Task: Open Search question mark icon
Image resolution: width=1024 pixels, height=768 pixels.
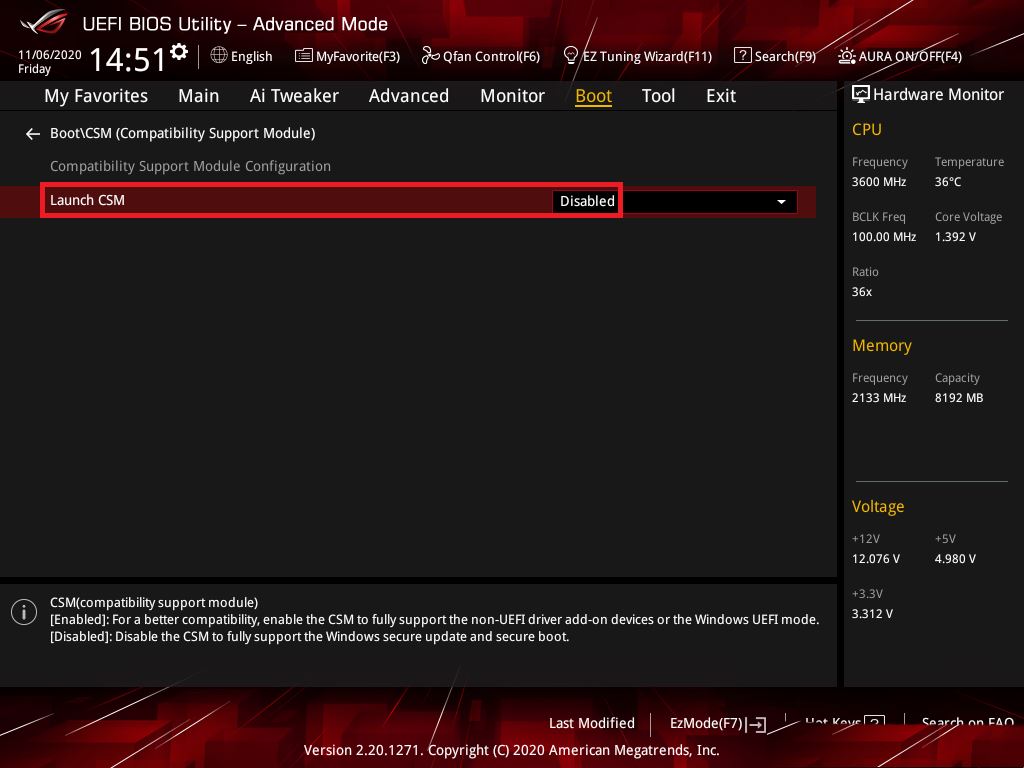Action: [x=742, y=56]
